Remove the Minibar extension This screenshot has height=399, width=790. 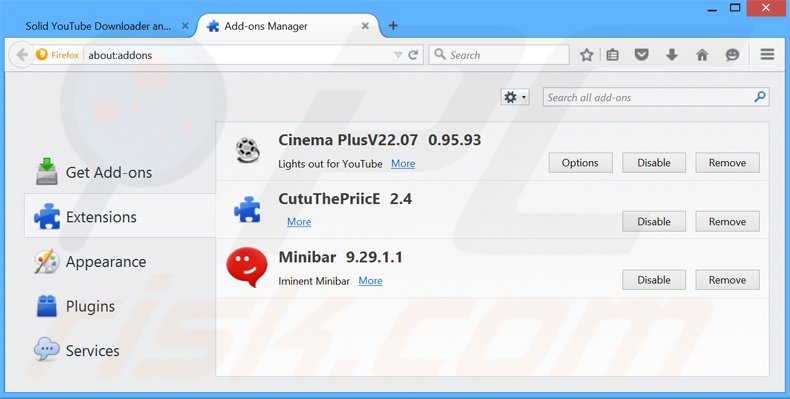pos(728,280)
